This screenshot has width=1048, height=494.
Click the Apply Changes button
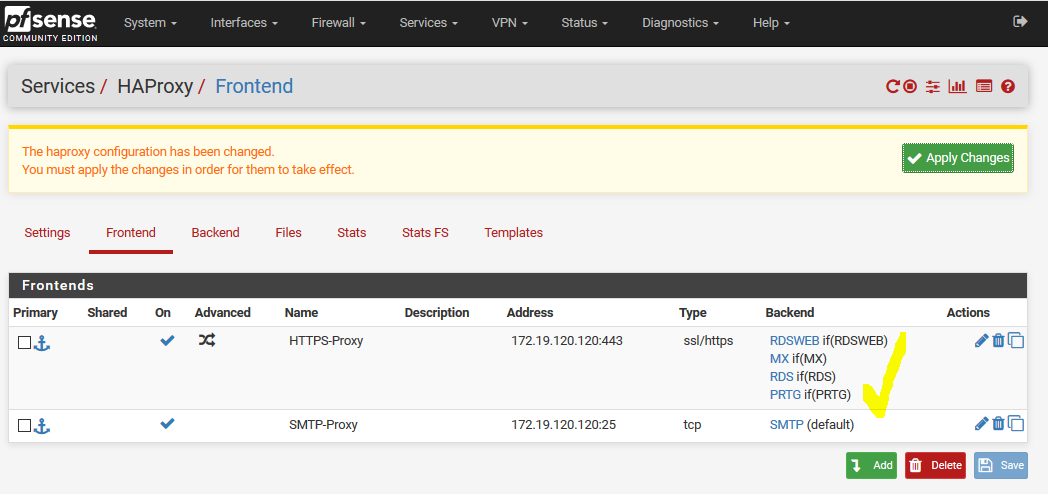[x=958, y=158]
